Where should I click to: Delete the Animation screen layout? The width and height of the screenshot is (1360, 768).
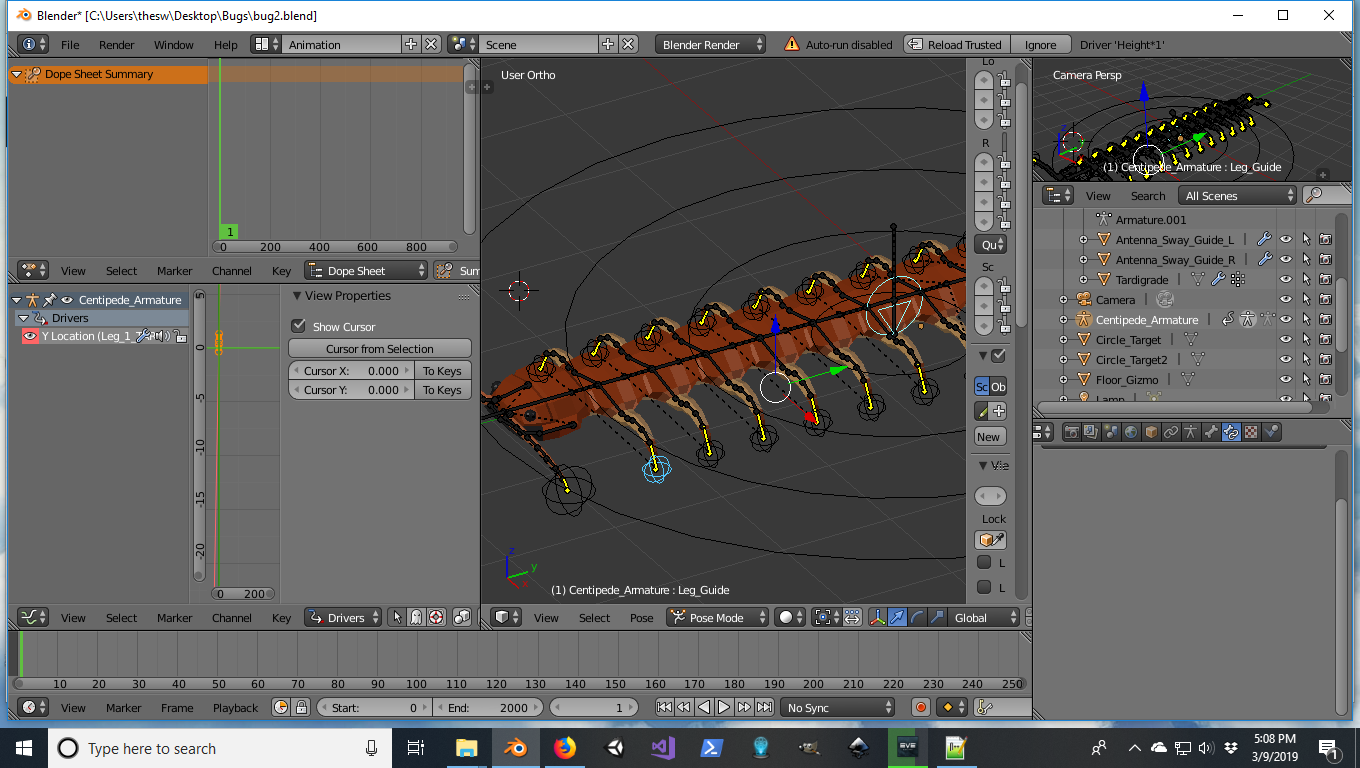pos(431,44)
